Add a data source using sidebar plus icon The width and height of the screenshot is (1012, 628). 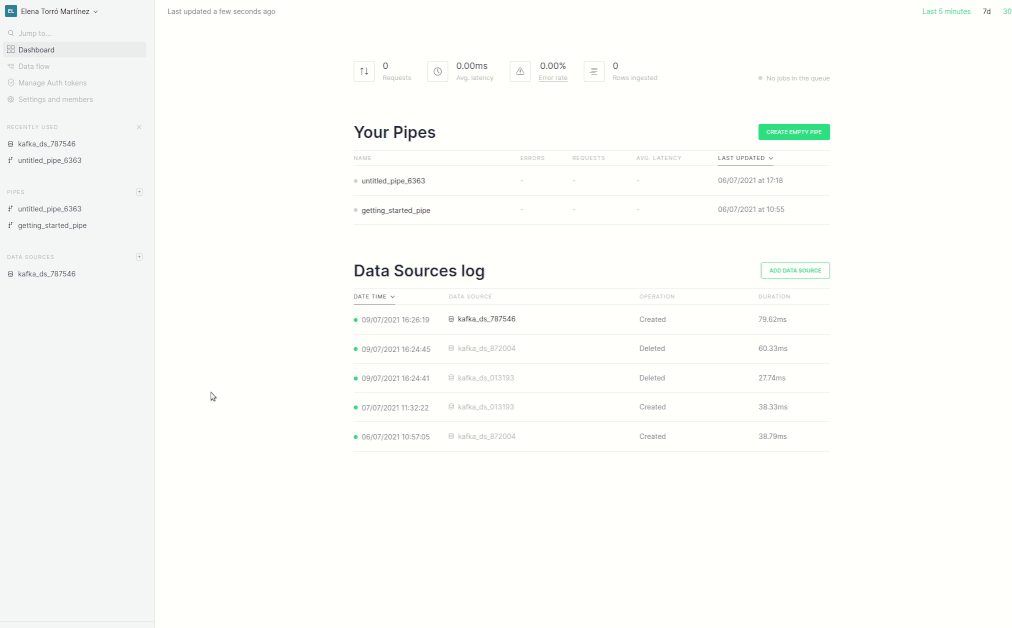coord(139,257)
